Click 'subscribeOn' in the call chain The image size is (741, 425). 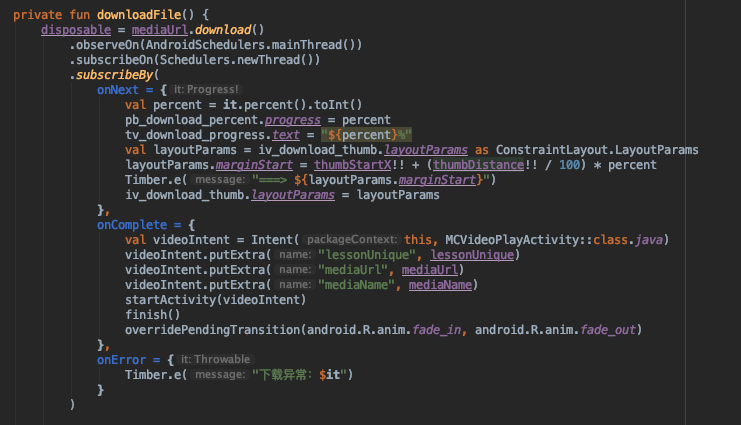pyautogui.click(x=114, y=60)
